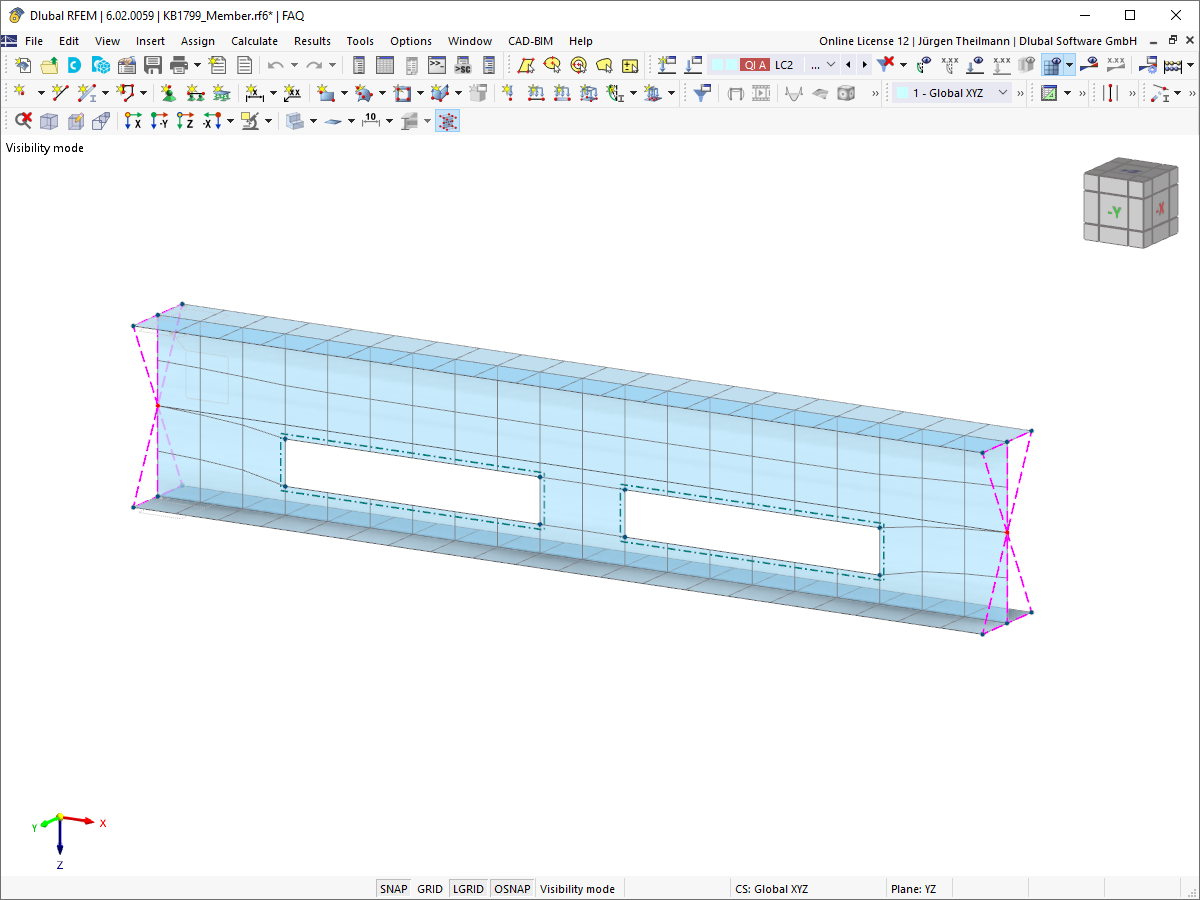
Task: Toggle OSNAP in status bar
Action: (513, 889)
